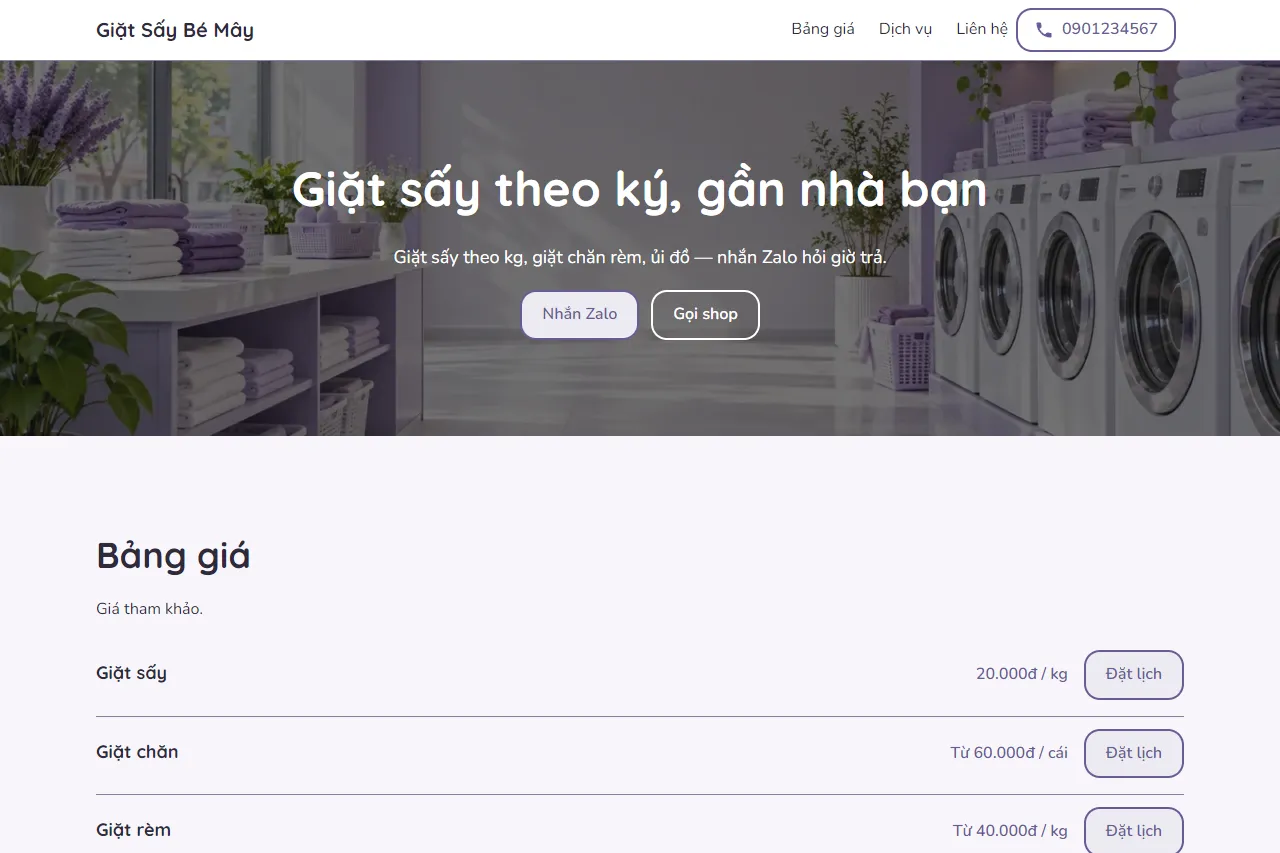Select the Bảng giá section heading
Screen dimensions: 1280x853
pos(173,556)
